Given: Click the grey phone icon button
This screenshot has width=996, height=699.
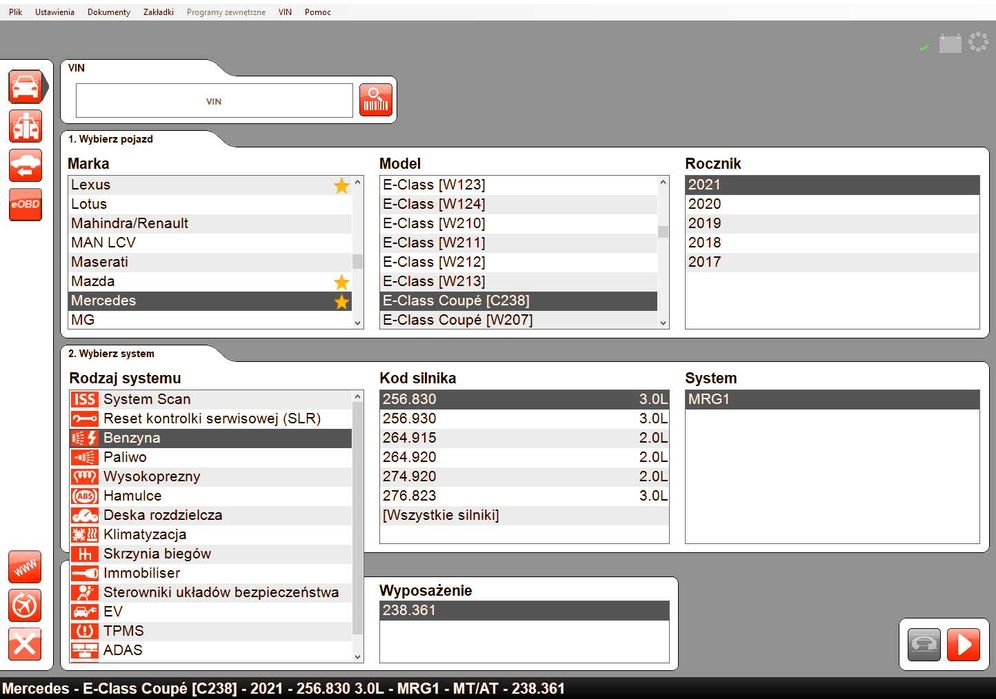Looking at the screenshot, I should [924, 644].
